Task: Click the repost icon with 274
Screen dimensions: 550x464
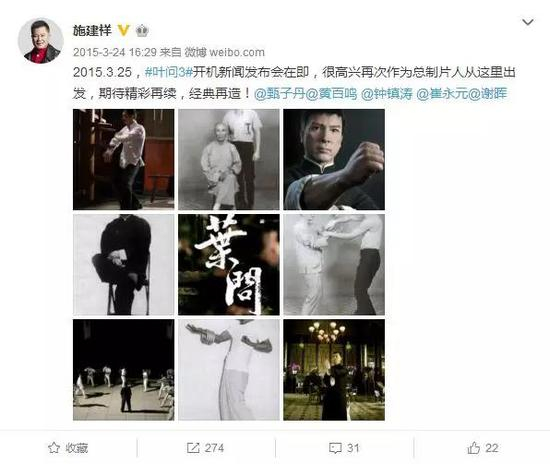Action: [x=193, y=448]
